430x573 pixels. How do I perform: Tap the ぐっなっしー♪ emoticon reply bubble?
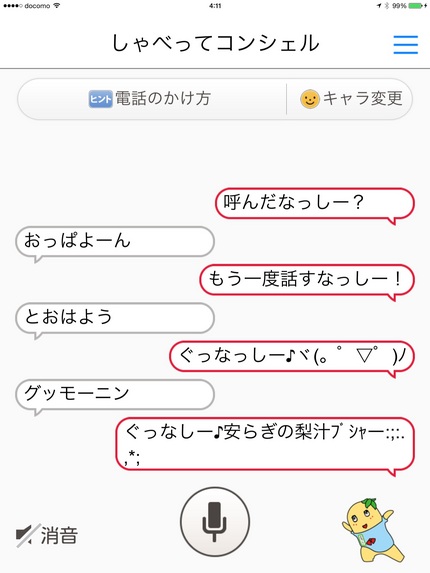[292, 358]
